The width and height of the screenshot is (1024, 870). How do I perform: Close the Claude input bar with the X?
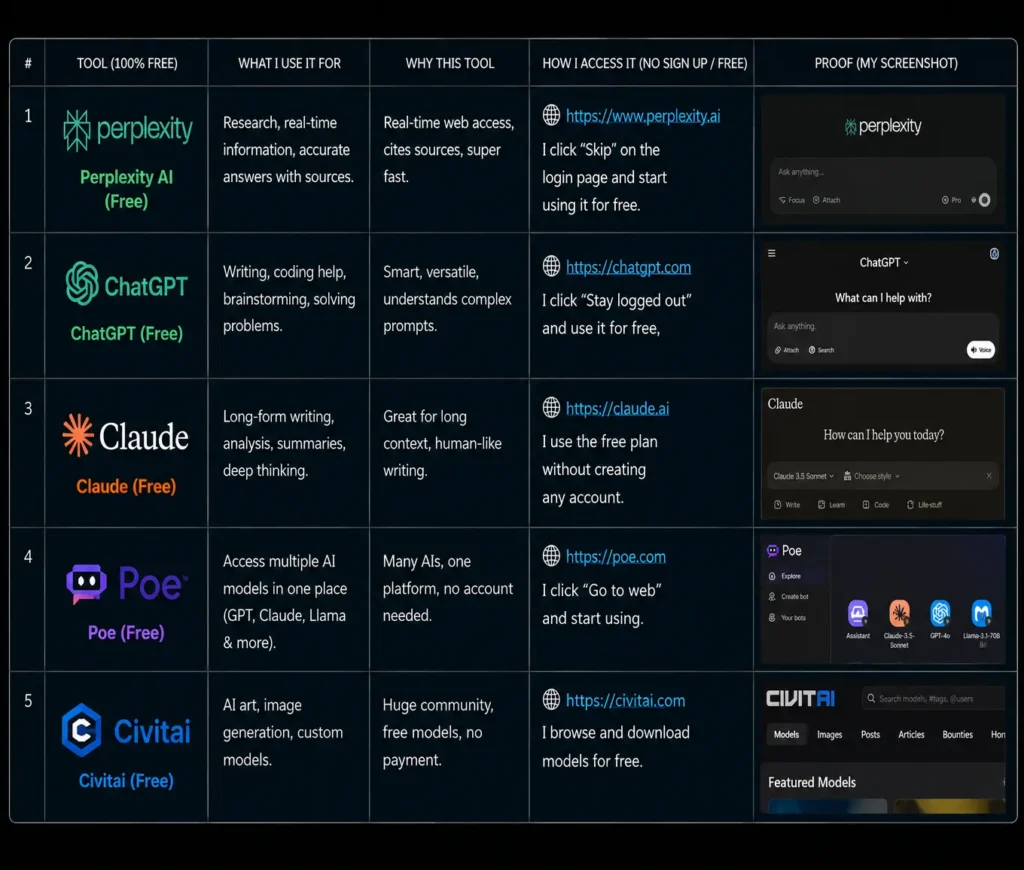pos(989,475)
